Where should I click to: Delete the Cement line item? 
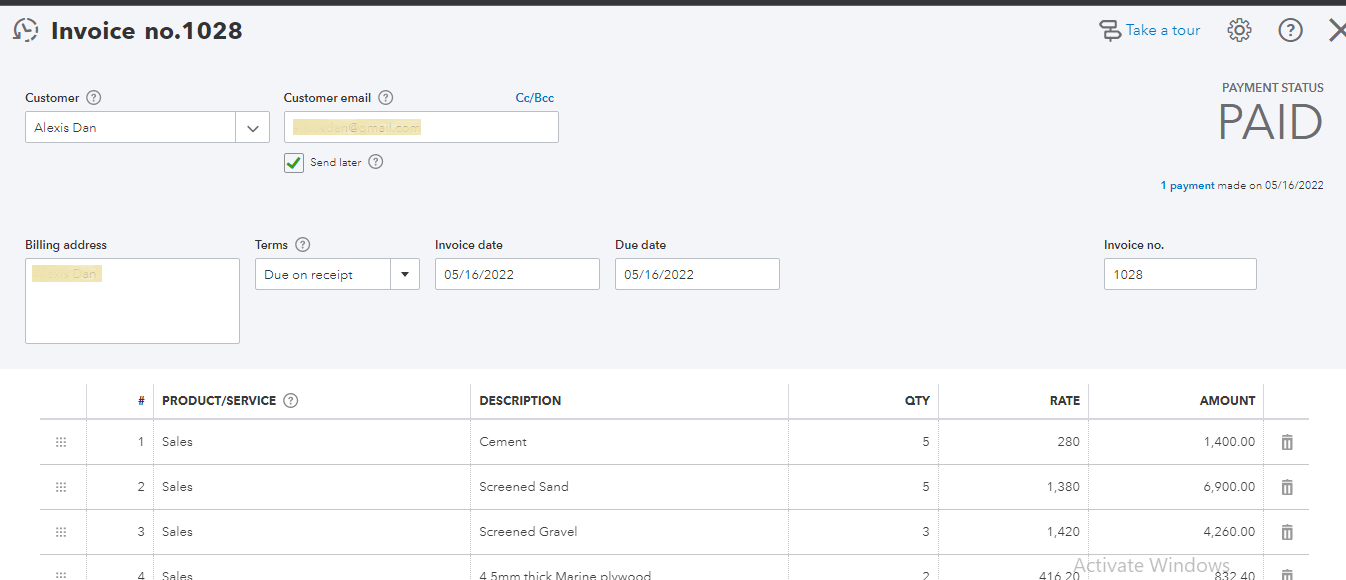1287,442
